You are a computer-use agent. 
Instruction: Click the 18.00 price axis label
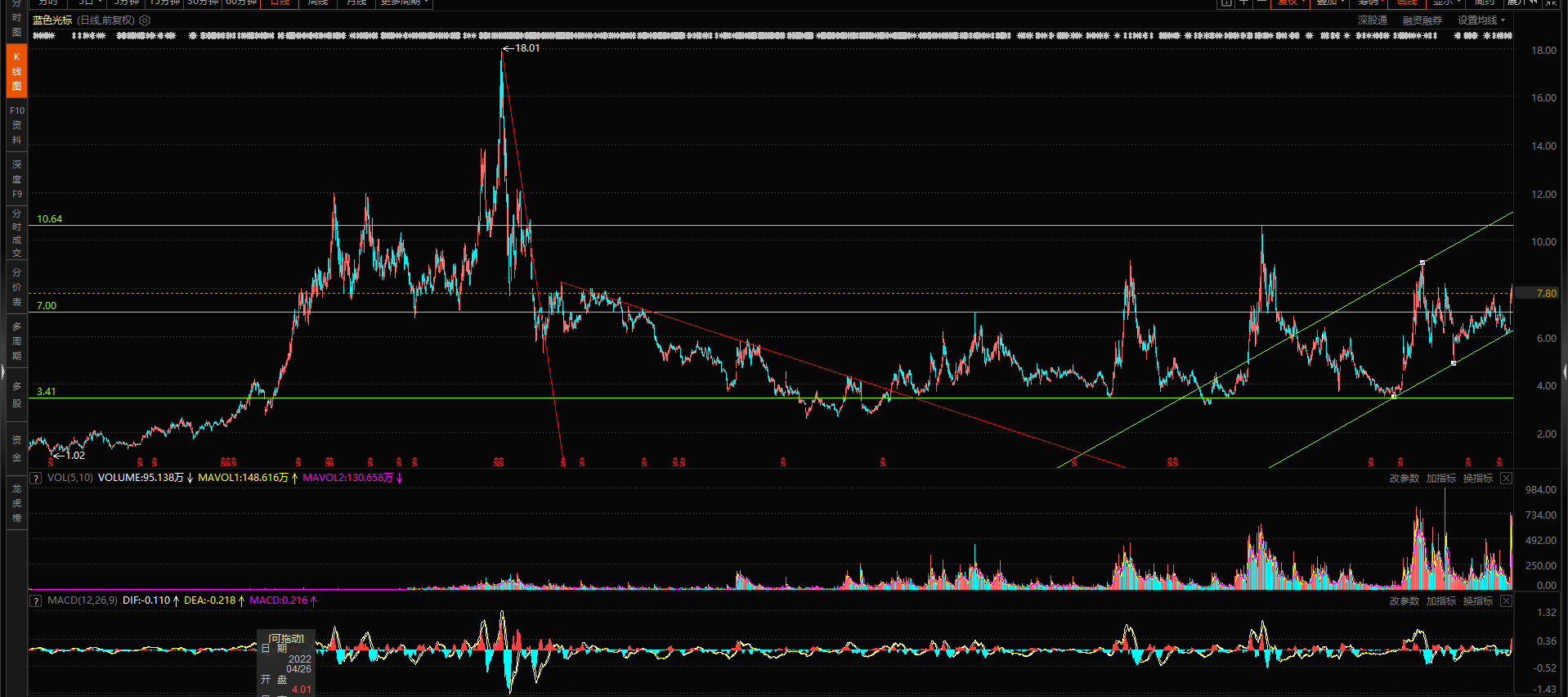[1544, 51]
